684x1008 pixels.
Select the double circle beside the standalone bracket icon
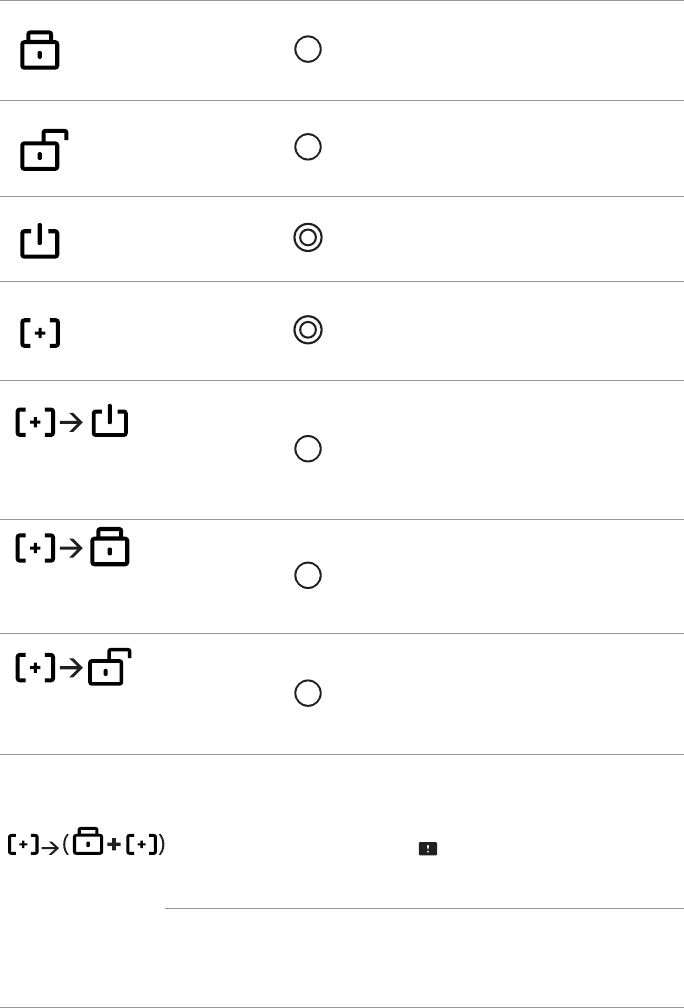point(308,330)
